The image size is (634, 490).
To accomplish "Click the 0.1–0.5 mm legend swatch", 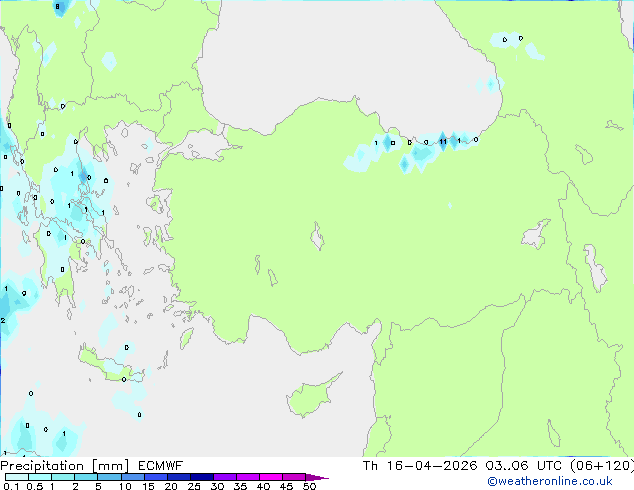I will [x=17, y=477].
